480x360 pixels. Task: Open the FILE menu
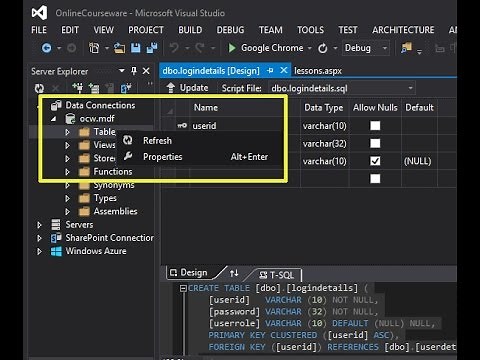pos(39,30)
